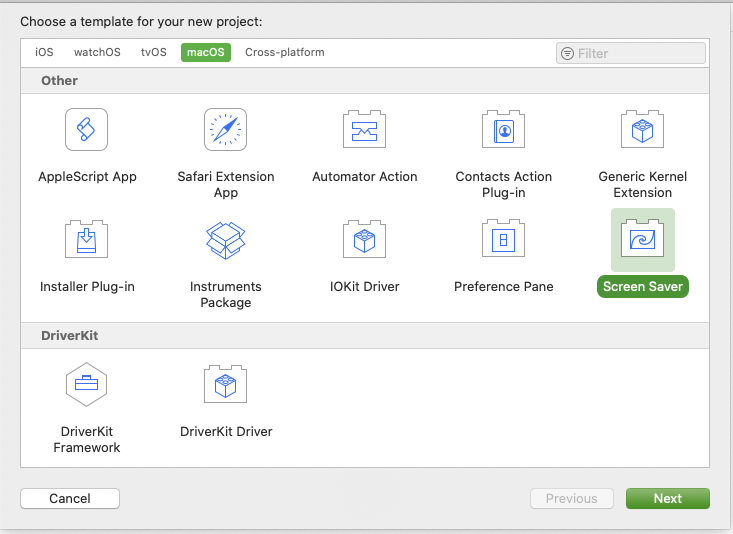Open the watchOS platform tab
Viewport: 733px width, 534px height.
[97, 52]
